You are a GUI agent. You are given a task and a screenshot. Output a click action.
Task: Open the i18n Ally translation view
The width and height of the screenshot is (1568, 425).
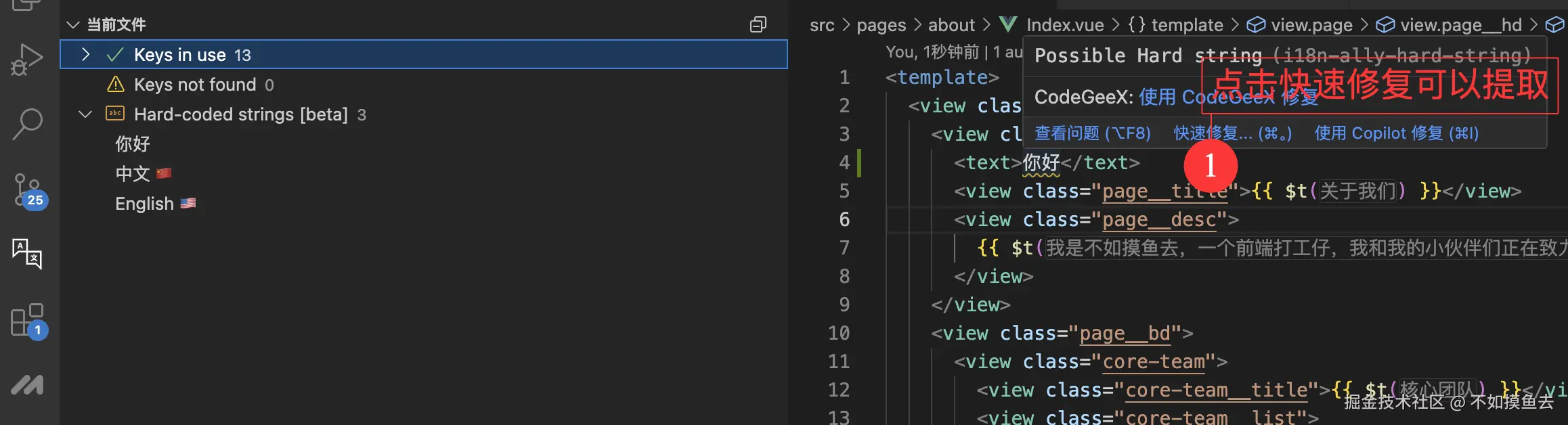pyautogui.click(x=27, y=254)
